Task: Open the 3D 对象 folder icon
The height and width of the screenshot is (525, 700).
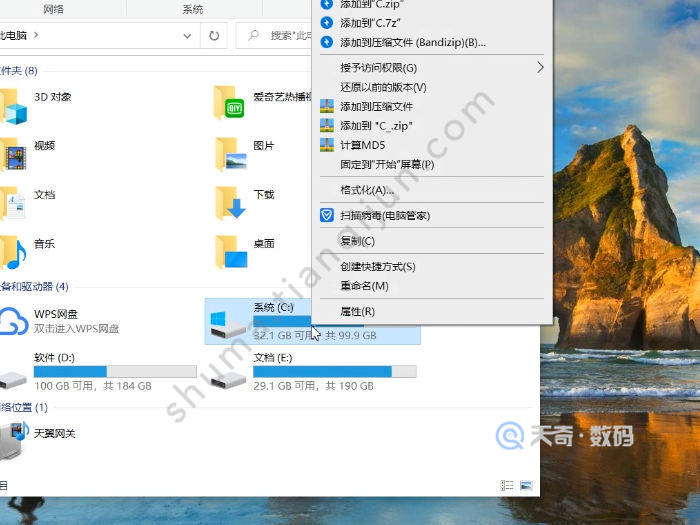Action: click(13, 106)
